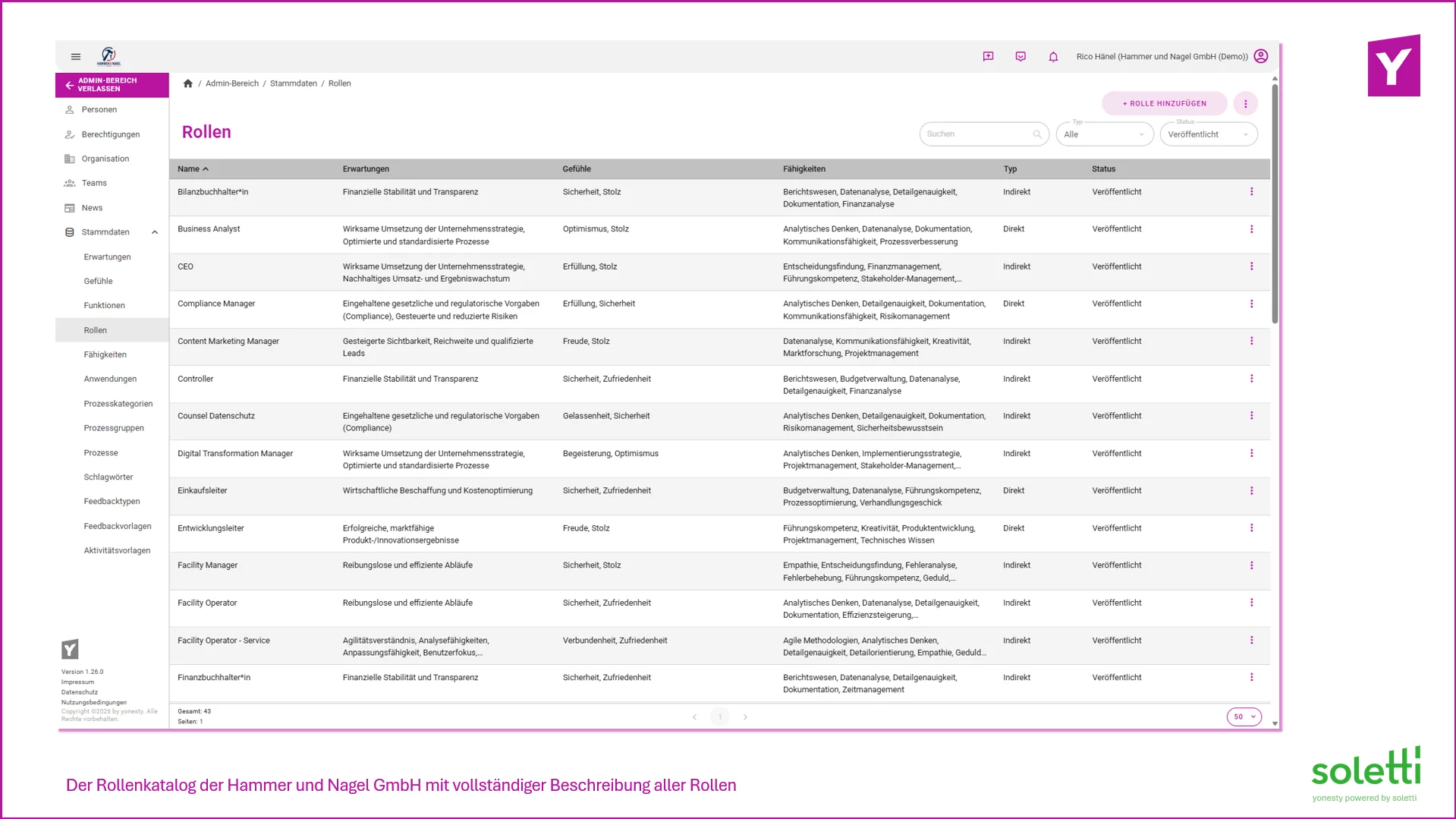The image size is (1456, 819).
Task: Select the Einkaufsleiter role name
Action: click(203, 491)
